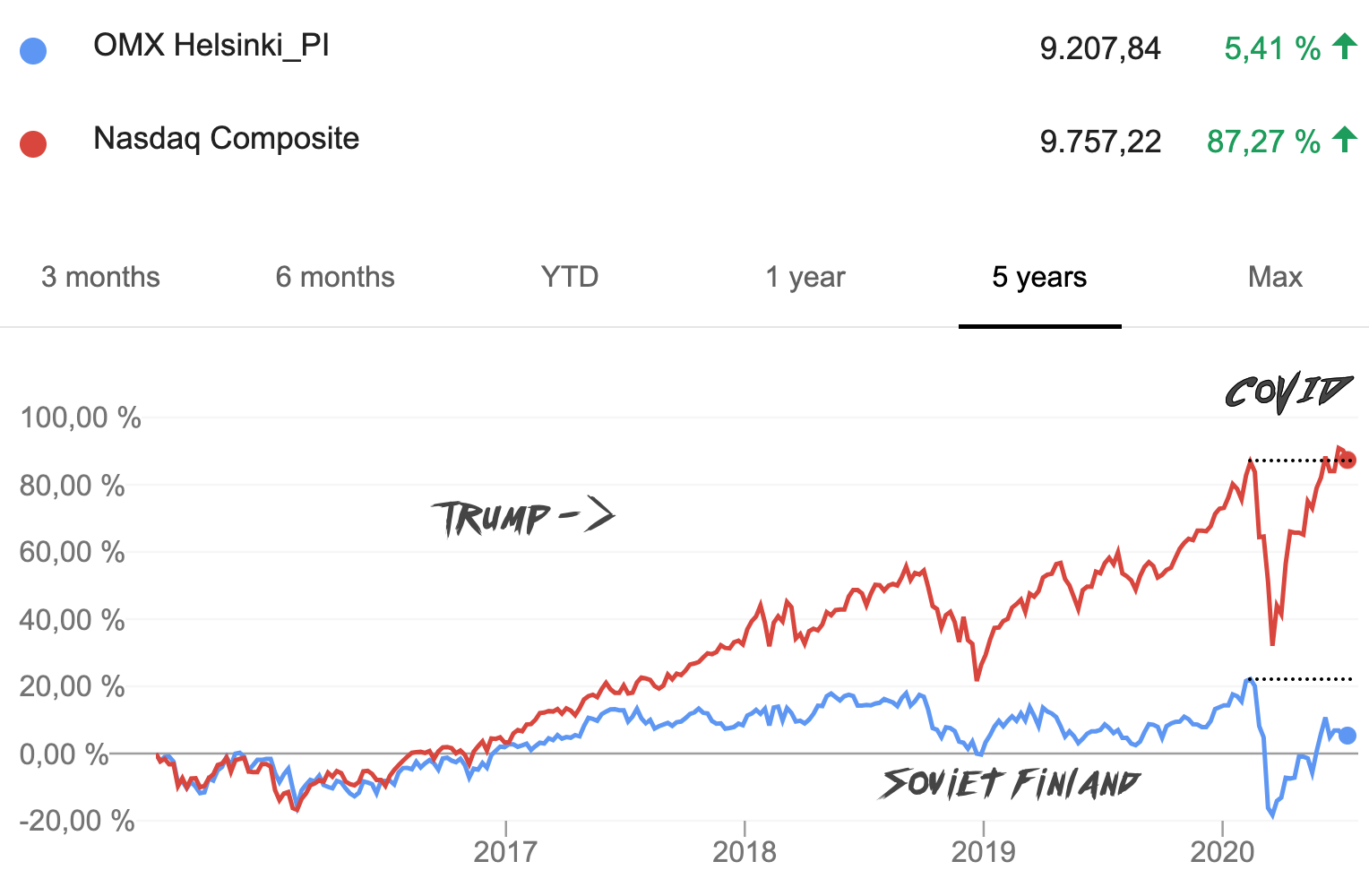Choose the 1 year range tab
Screen dimensions: 1369x896
click(805, 277)
